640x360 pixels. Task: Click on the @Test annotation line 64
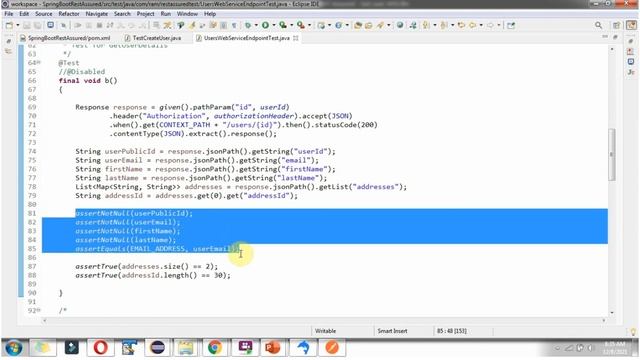pos(69,63)
